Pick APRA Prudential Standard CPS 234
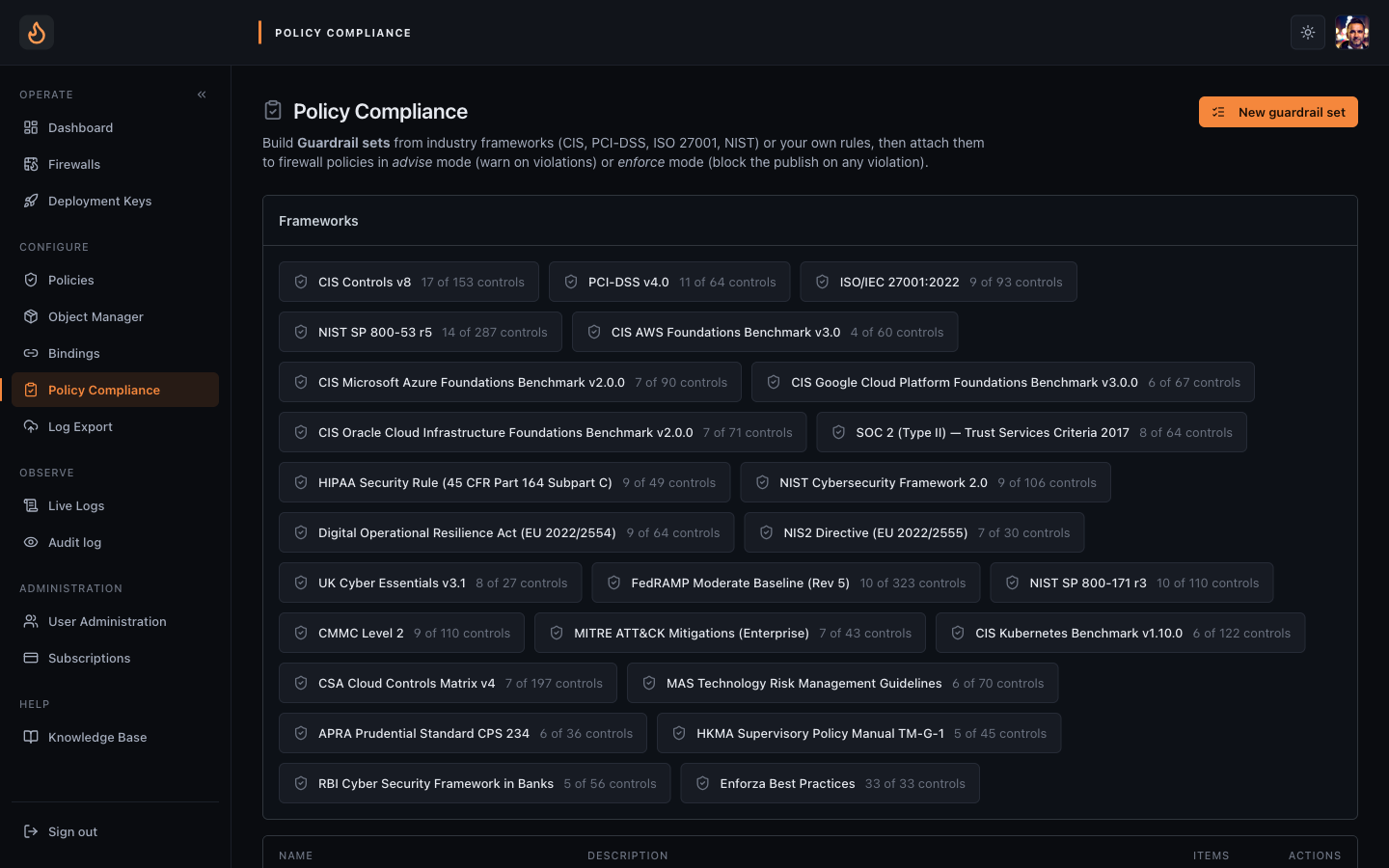The image size is (1389, 868). (x=463, y=733)
